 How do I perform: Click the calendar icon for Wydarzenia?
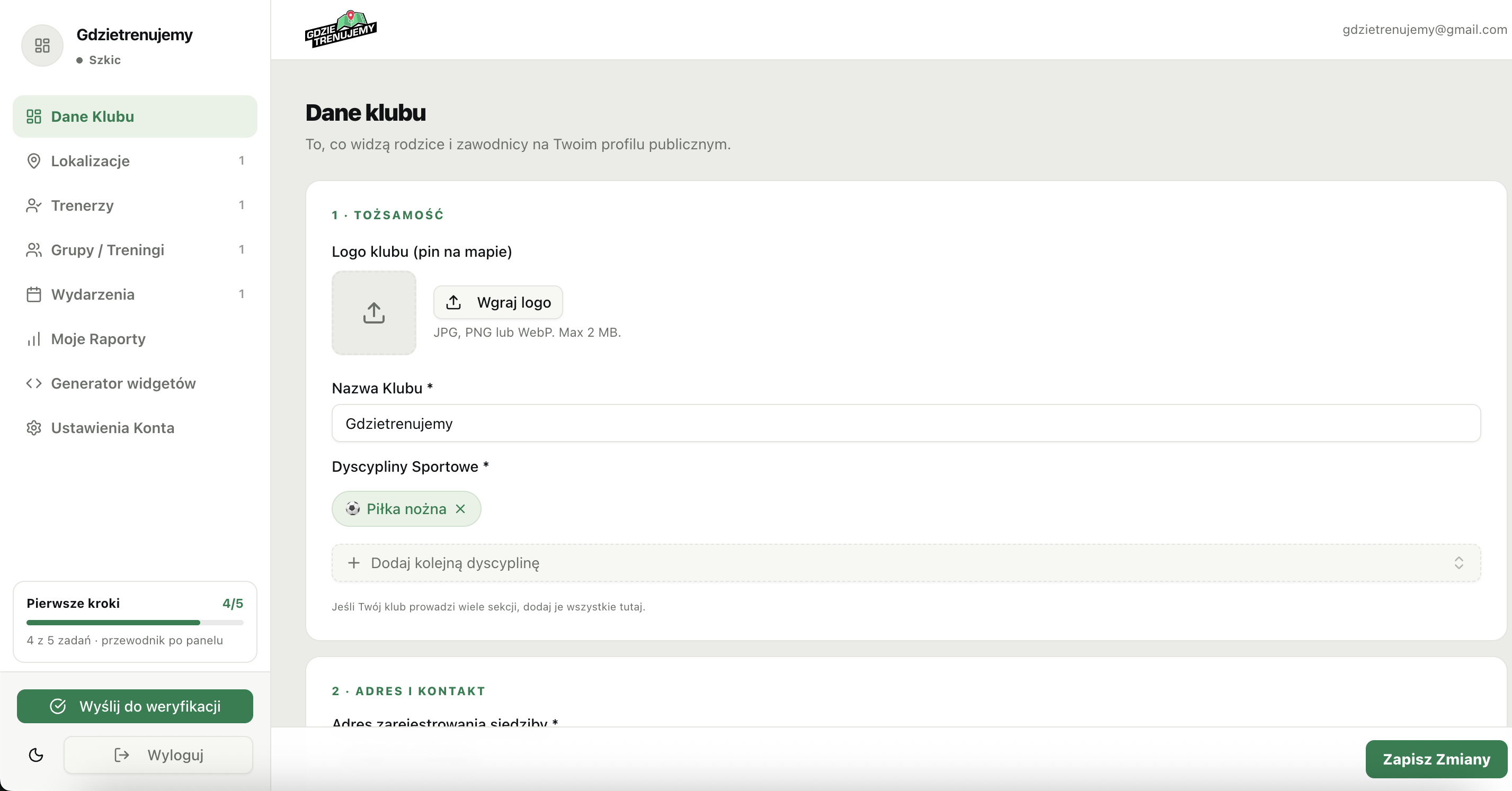[34, 294]
